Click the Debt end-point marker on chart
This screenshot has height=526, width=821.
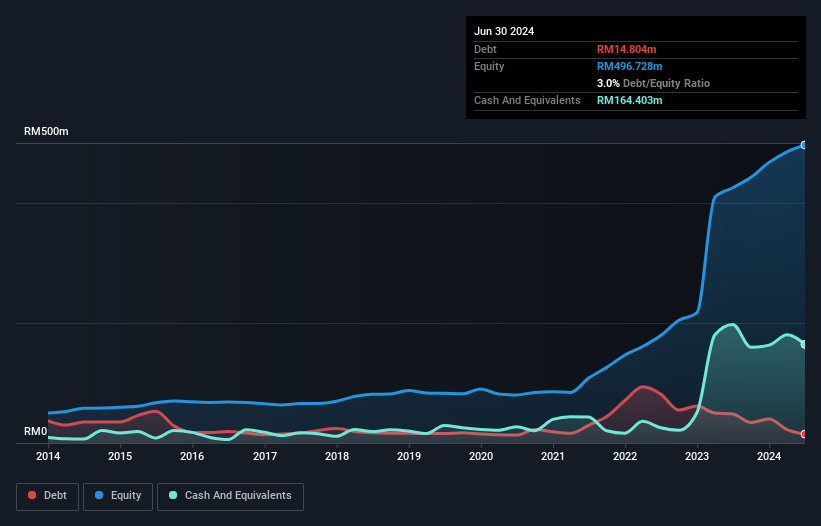804,434
